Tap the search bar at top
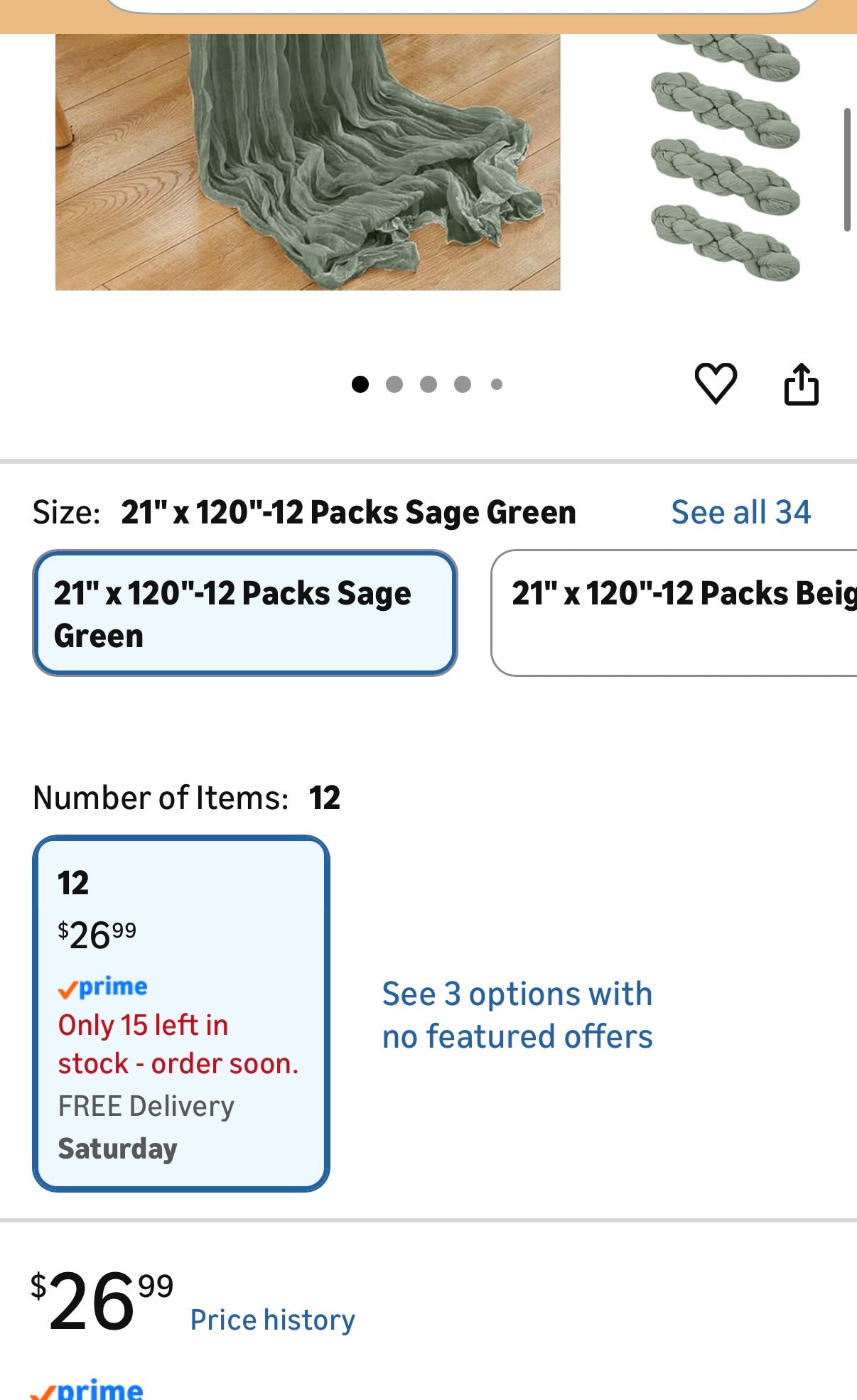 [462, 6]
